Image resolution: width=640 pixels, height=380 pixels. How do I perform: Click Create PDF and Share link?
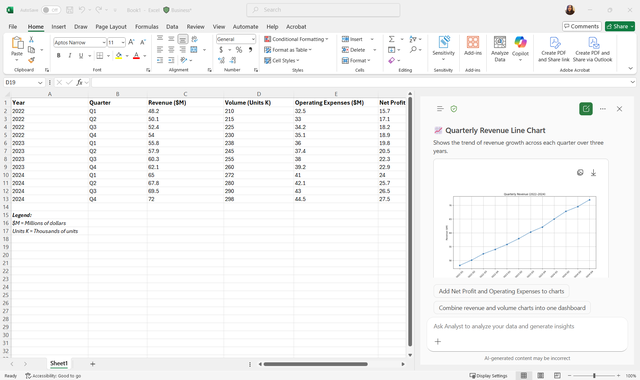553,49
